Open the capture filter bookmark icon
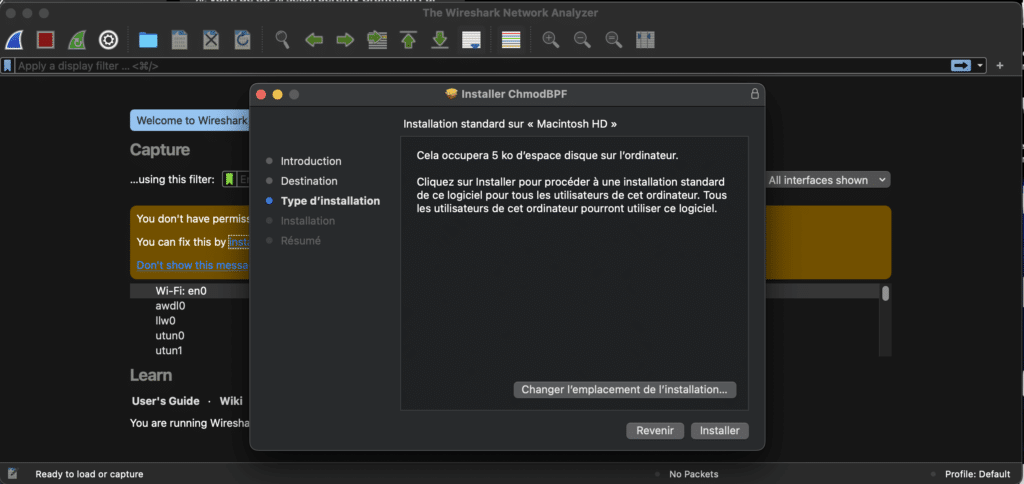 [x=229, y=180]
